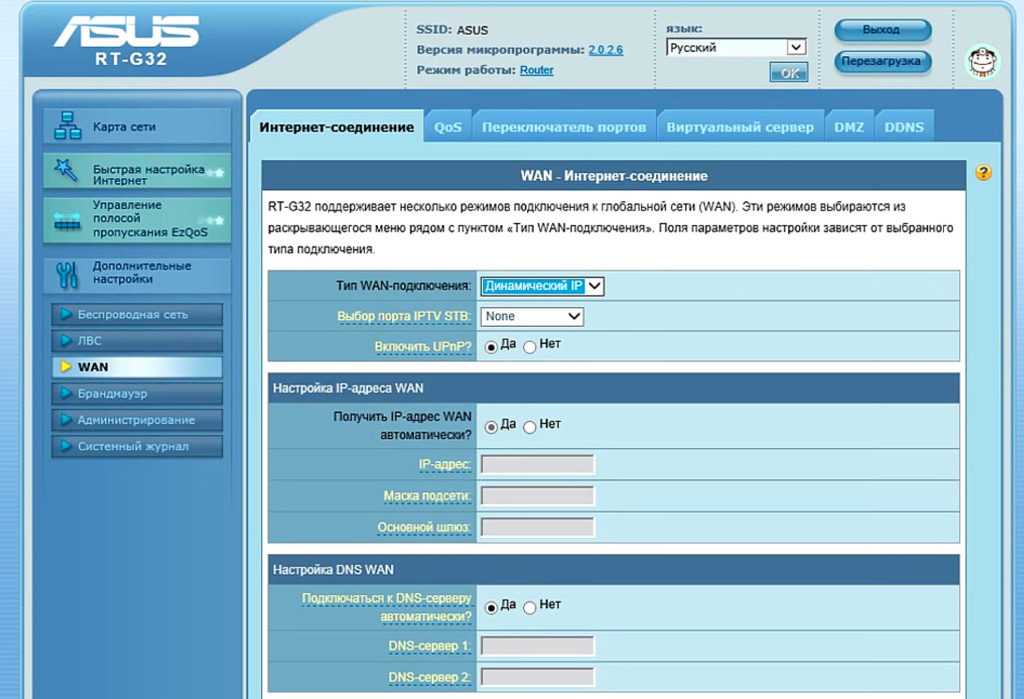Click the advanced settings wrench icon
This screenshot has height=699, width=1024.
[x=67, y=273]
